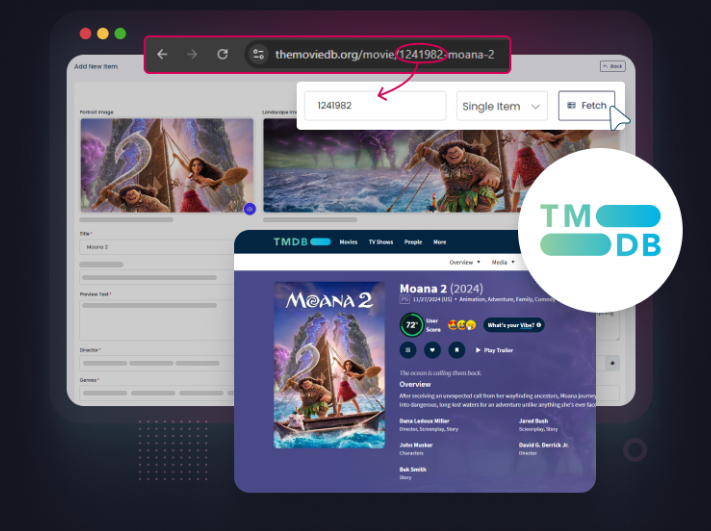Click the Overview heading text
711x531 pixels.
415,384
